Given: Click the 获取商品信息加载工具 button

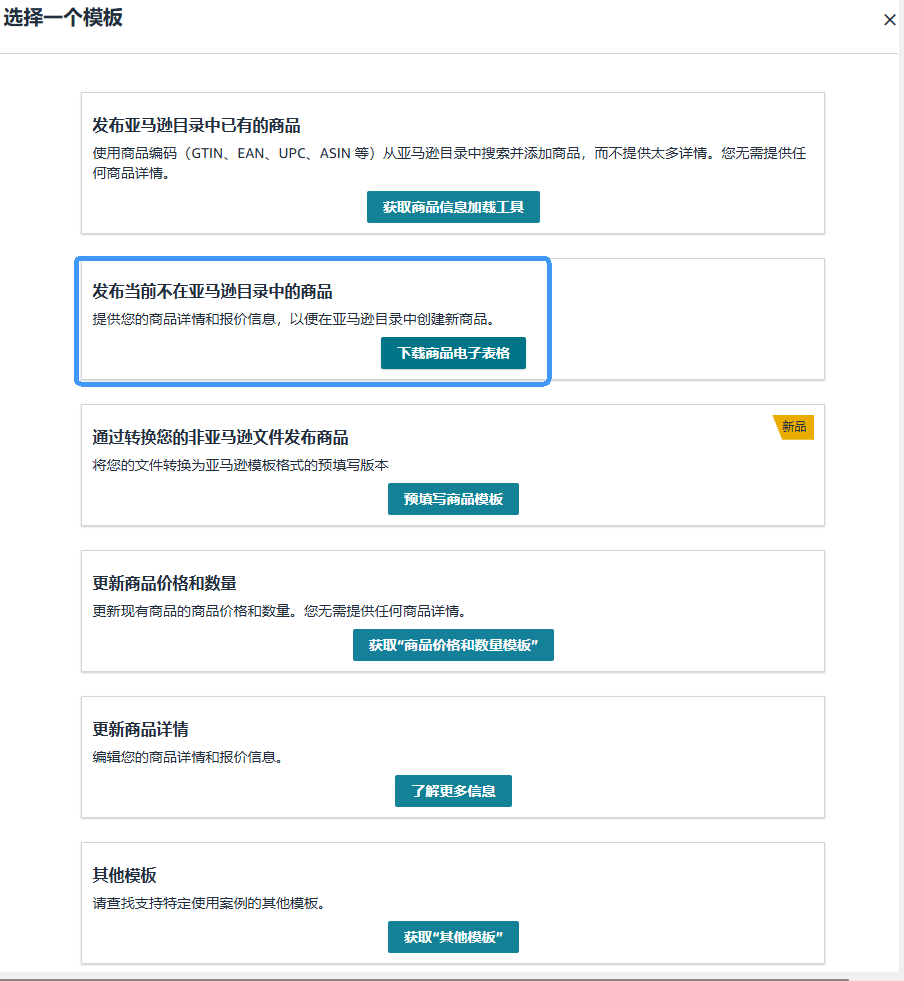Looking at the screenshot, I should pyautogui.click(x=453, y=207).
